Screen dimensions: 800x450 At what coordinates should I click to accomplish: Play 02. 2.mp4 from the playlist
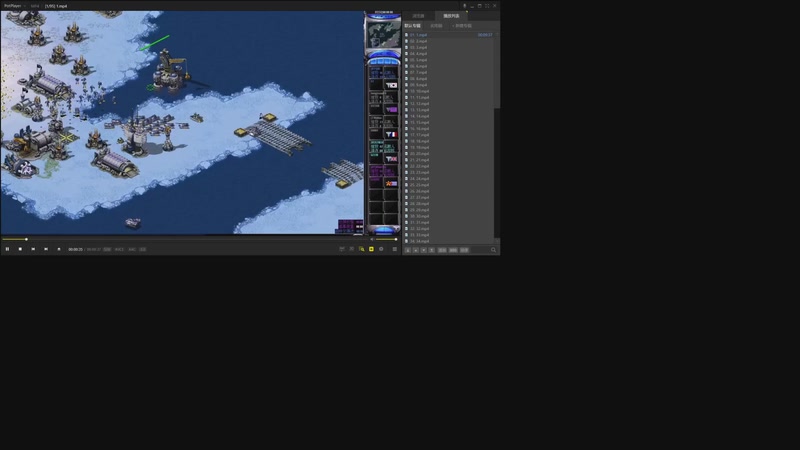(x=449, y=41)
